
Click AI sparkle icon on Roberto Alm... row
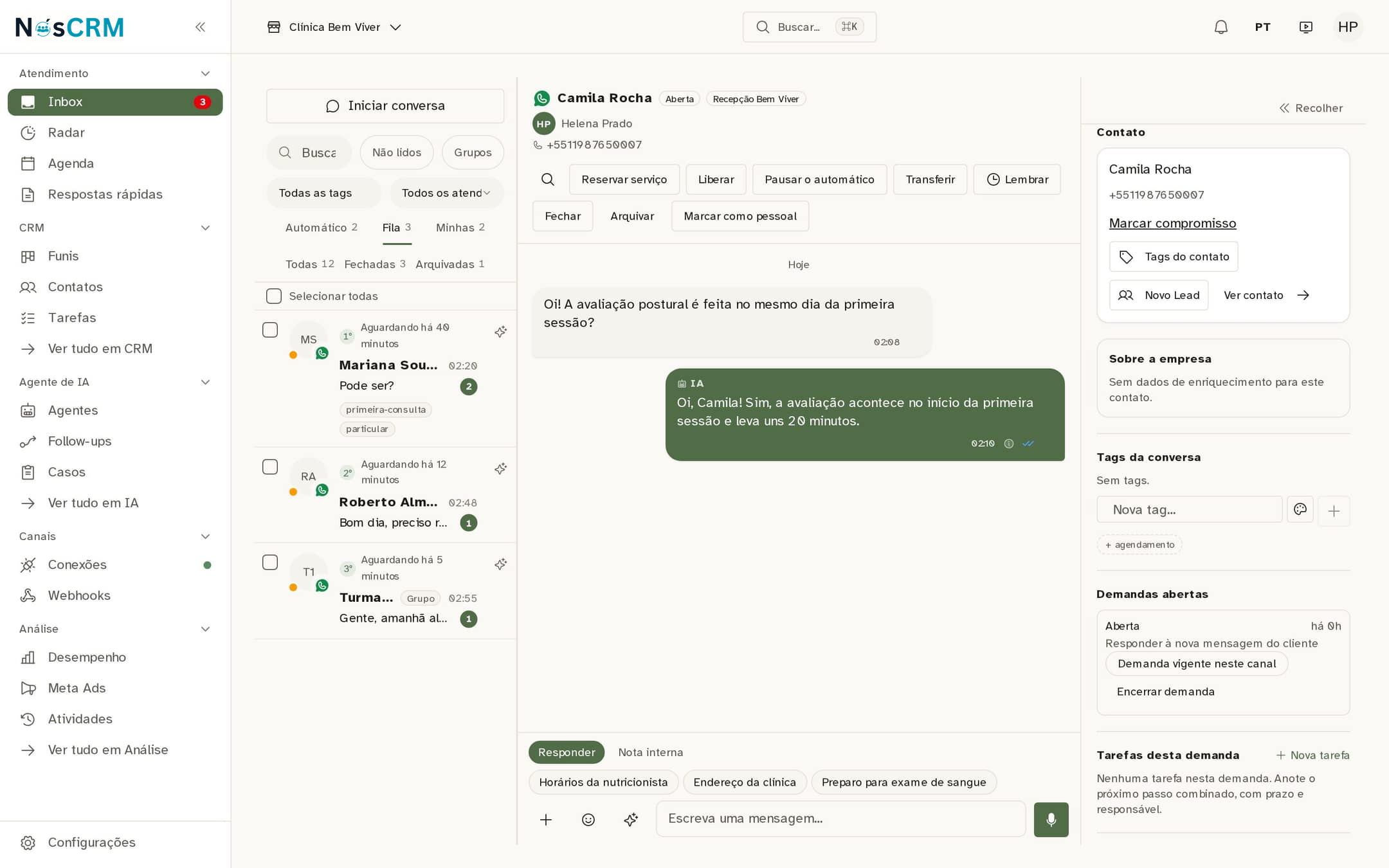tap(500, 469)
